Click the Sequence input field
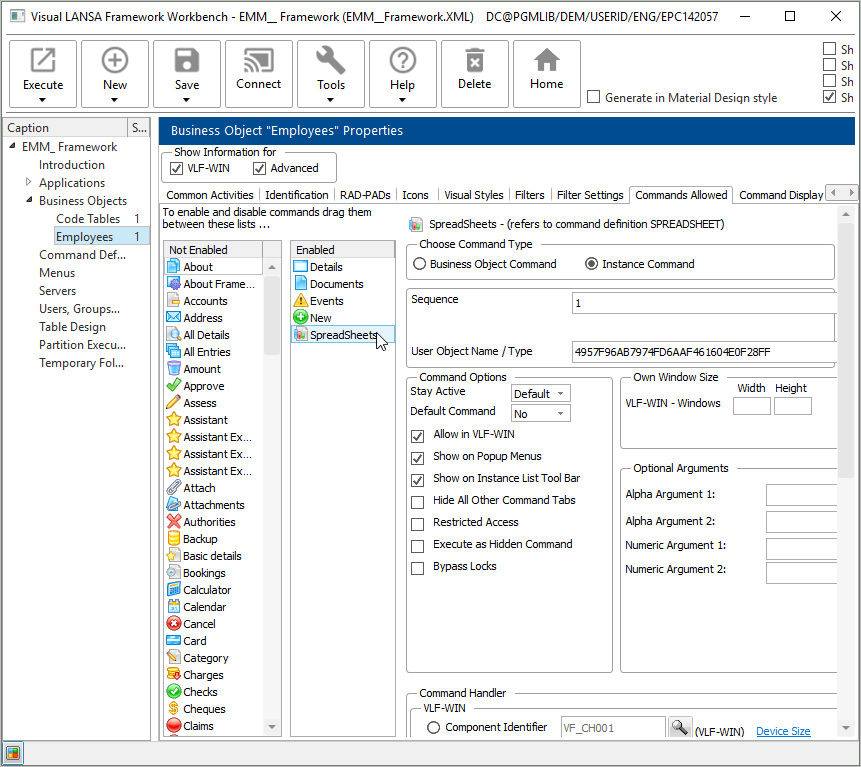The height and width of the screenshot is (767, 861). [703, 302]
